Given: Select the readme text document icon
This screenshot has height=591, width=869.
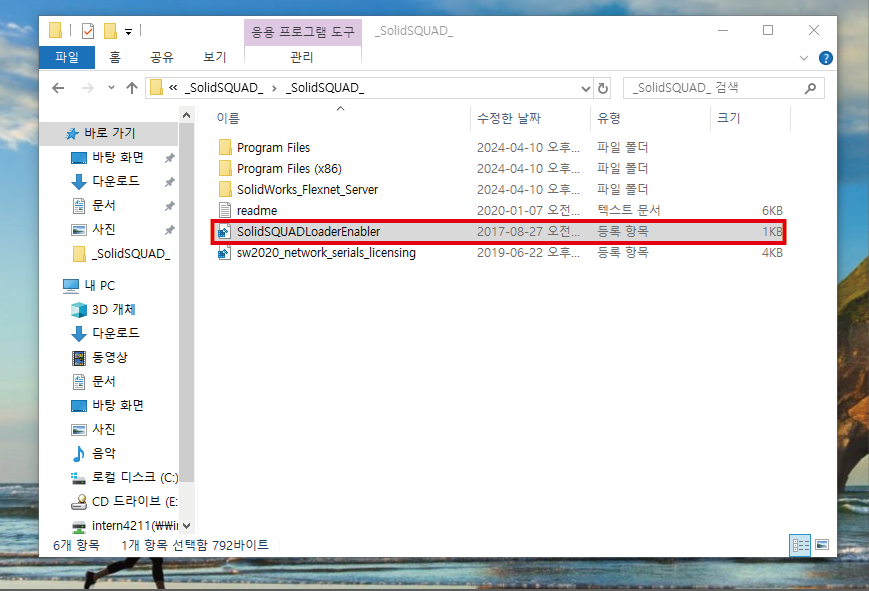Looking at the screenshot, I should (225, 211).
